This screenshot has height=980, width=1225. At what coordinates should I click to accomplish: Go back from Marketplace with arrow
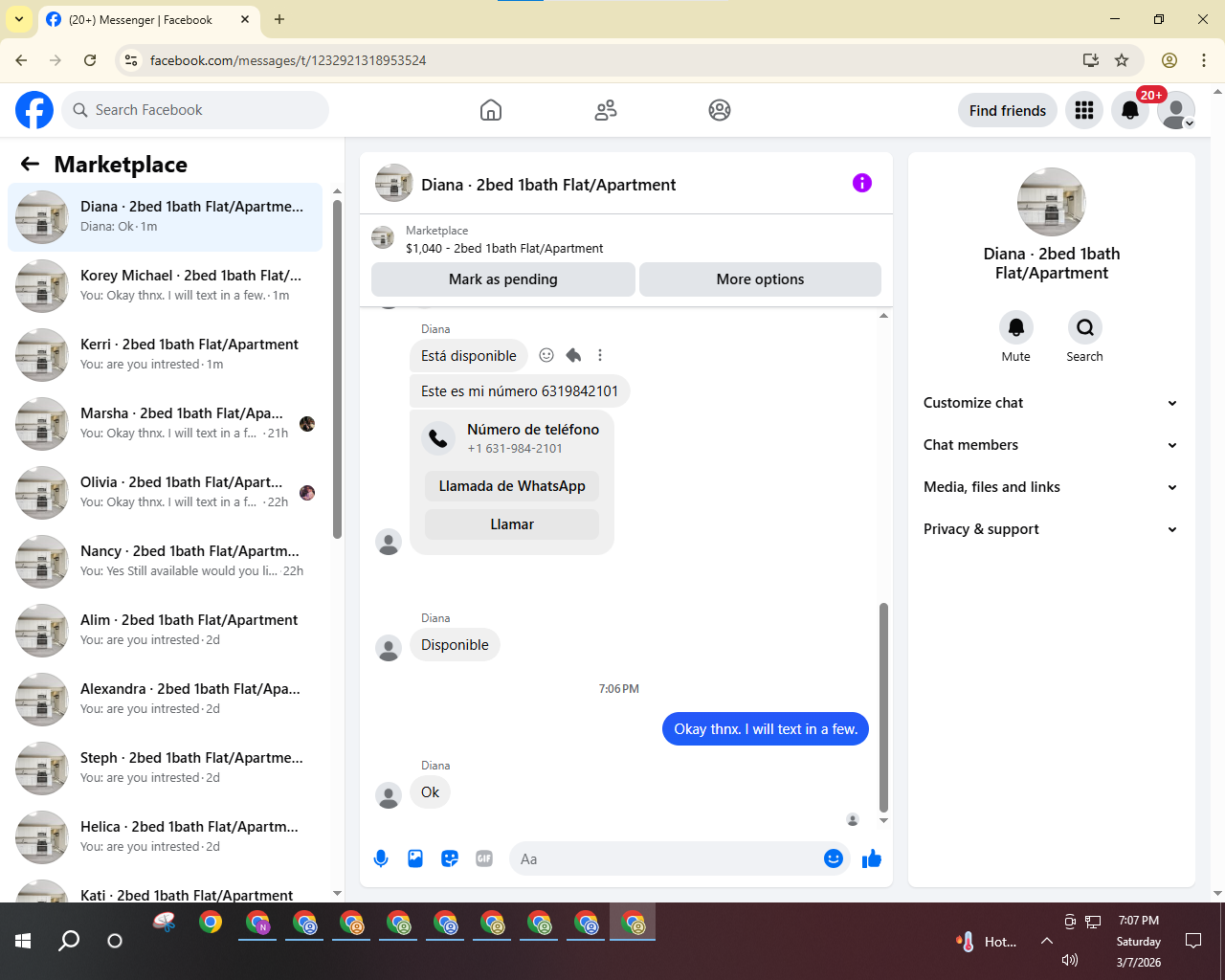pos(30,164)
